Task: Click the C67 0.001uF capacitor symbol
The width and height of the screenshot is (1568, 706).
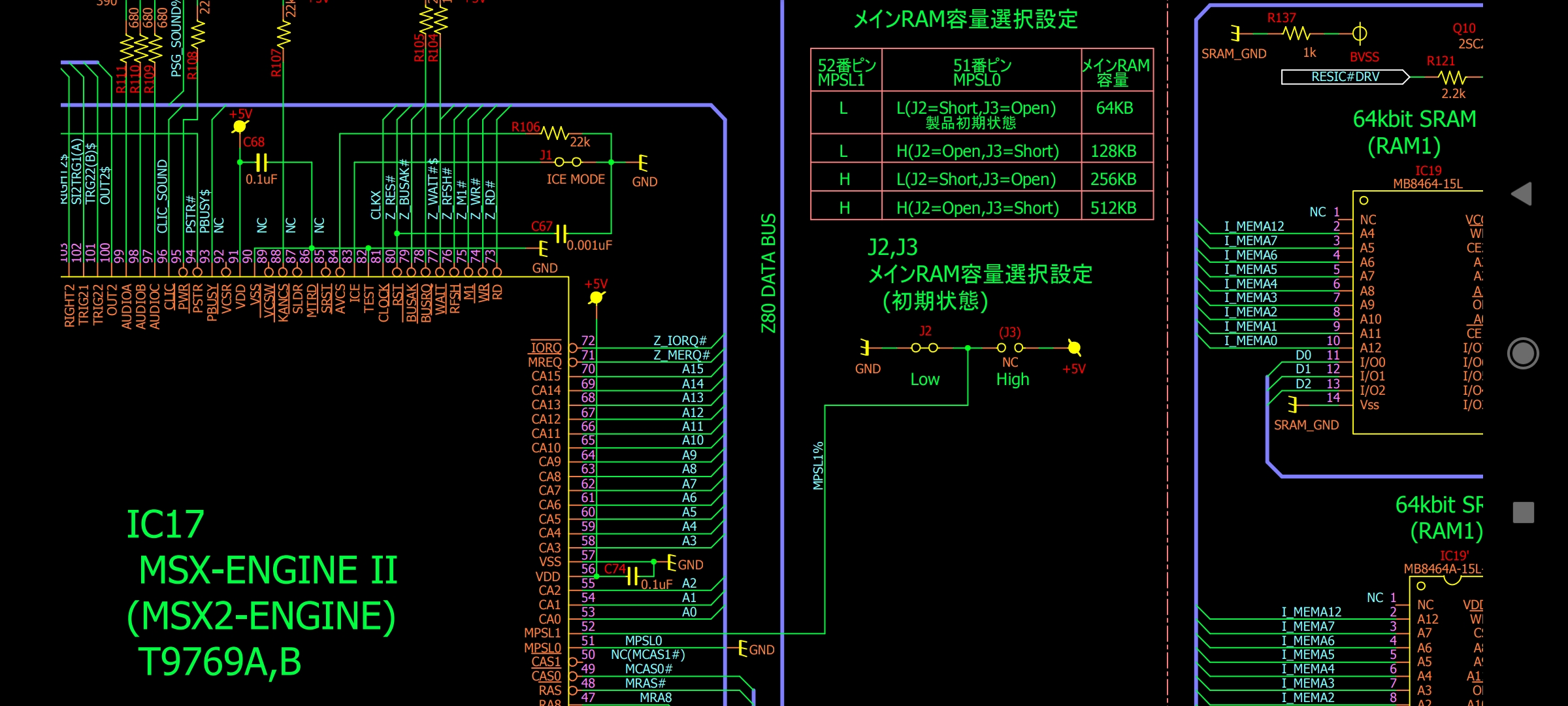Action: point(561,233)
